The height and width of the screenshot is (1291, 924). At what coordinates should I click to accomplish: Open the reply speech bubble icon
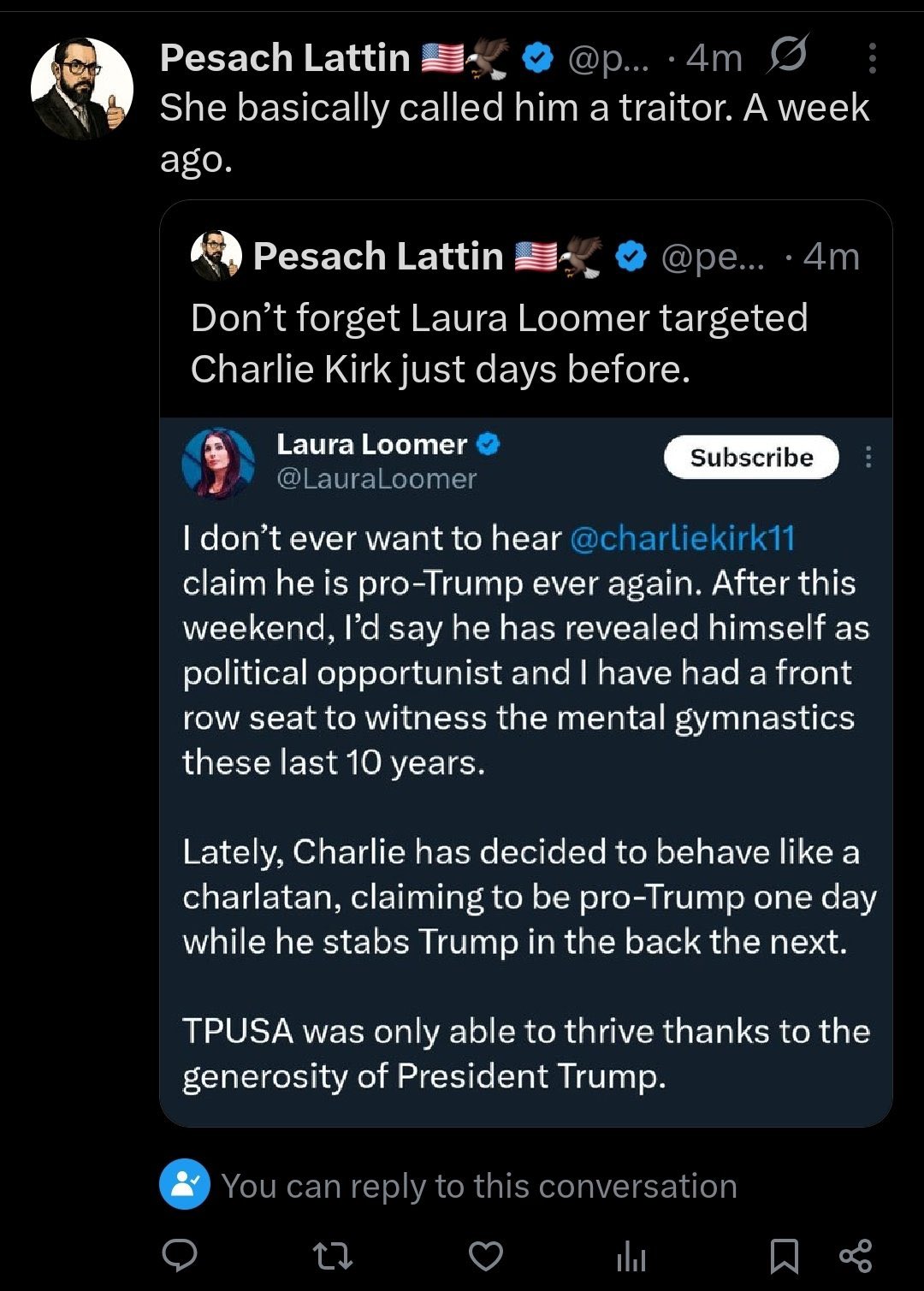pos(180,1255)
